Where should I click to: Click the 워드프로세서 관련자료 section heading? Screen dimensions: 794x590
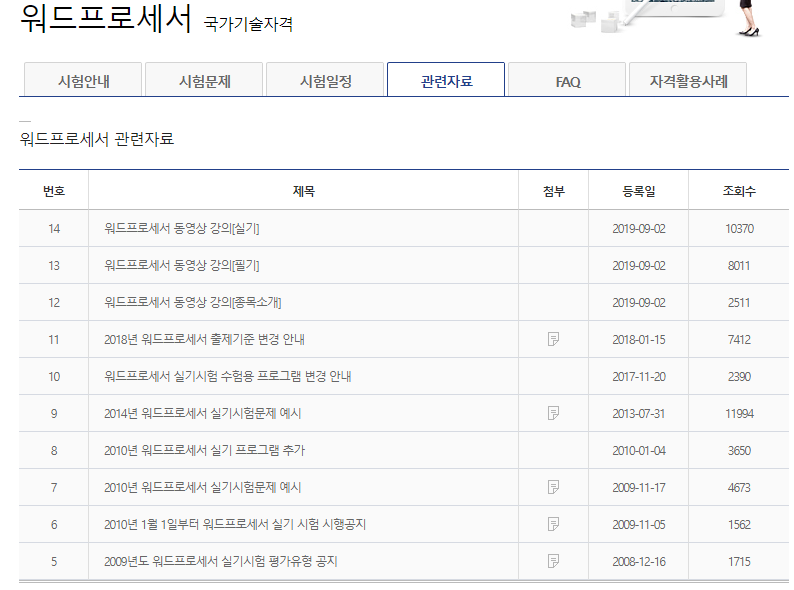(x=97, y=138)
